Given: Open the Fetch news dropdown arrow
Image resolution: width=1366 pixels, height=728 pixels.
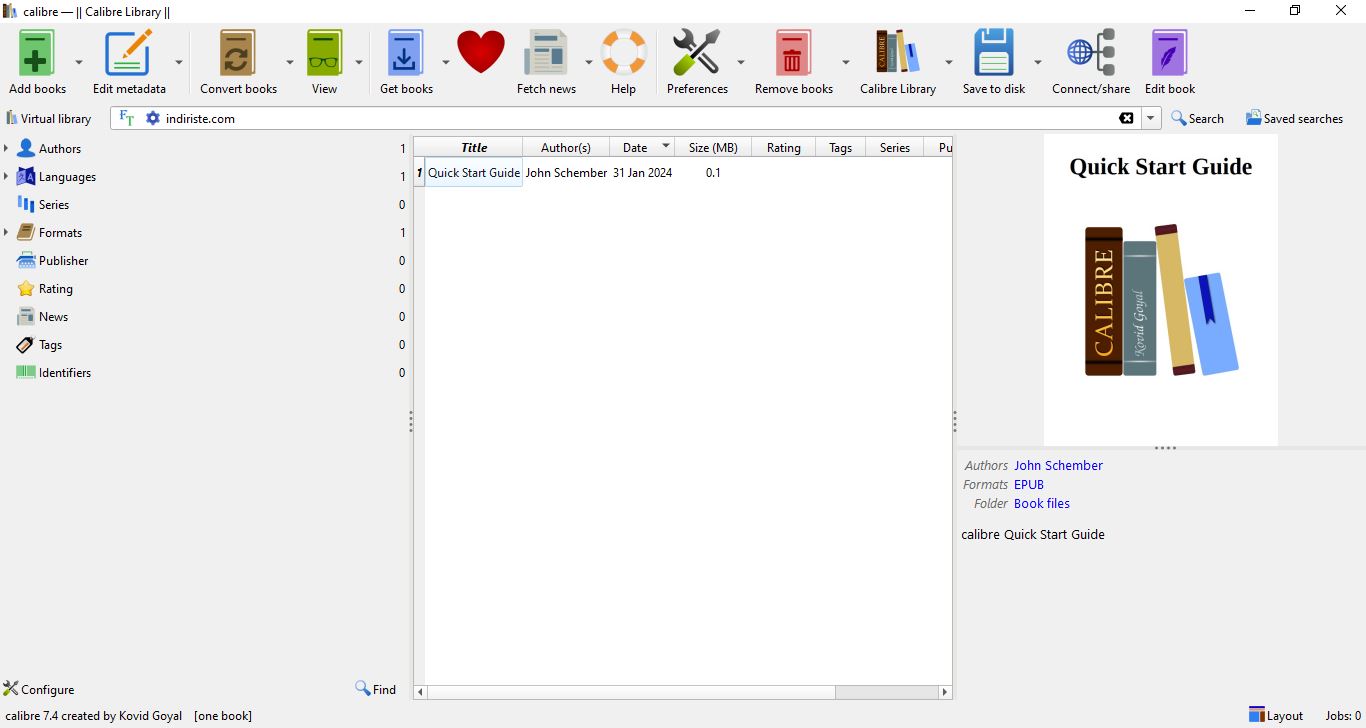Looking at the screenshot, I should point(589,62).
